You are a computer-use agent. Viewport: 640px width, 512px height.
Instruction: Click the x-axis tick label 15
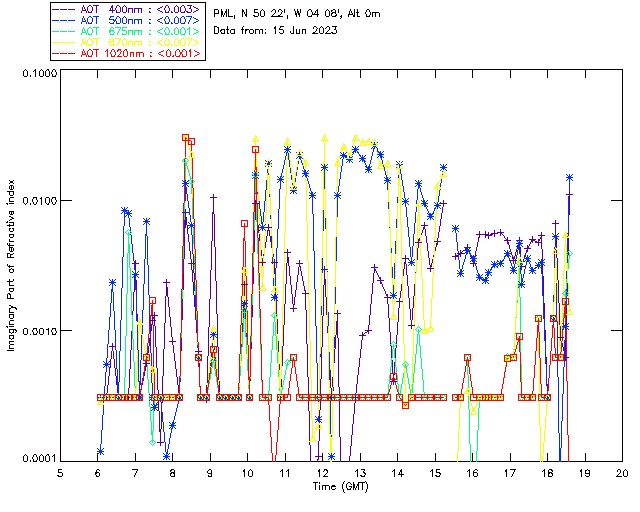(x=435, y=473)
